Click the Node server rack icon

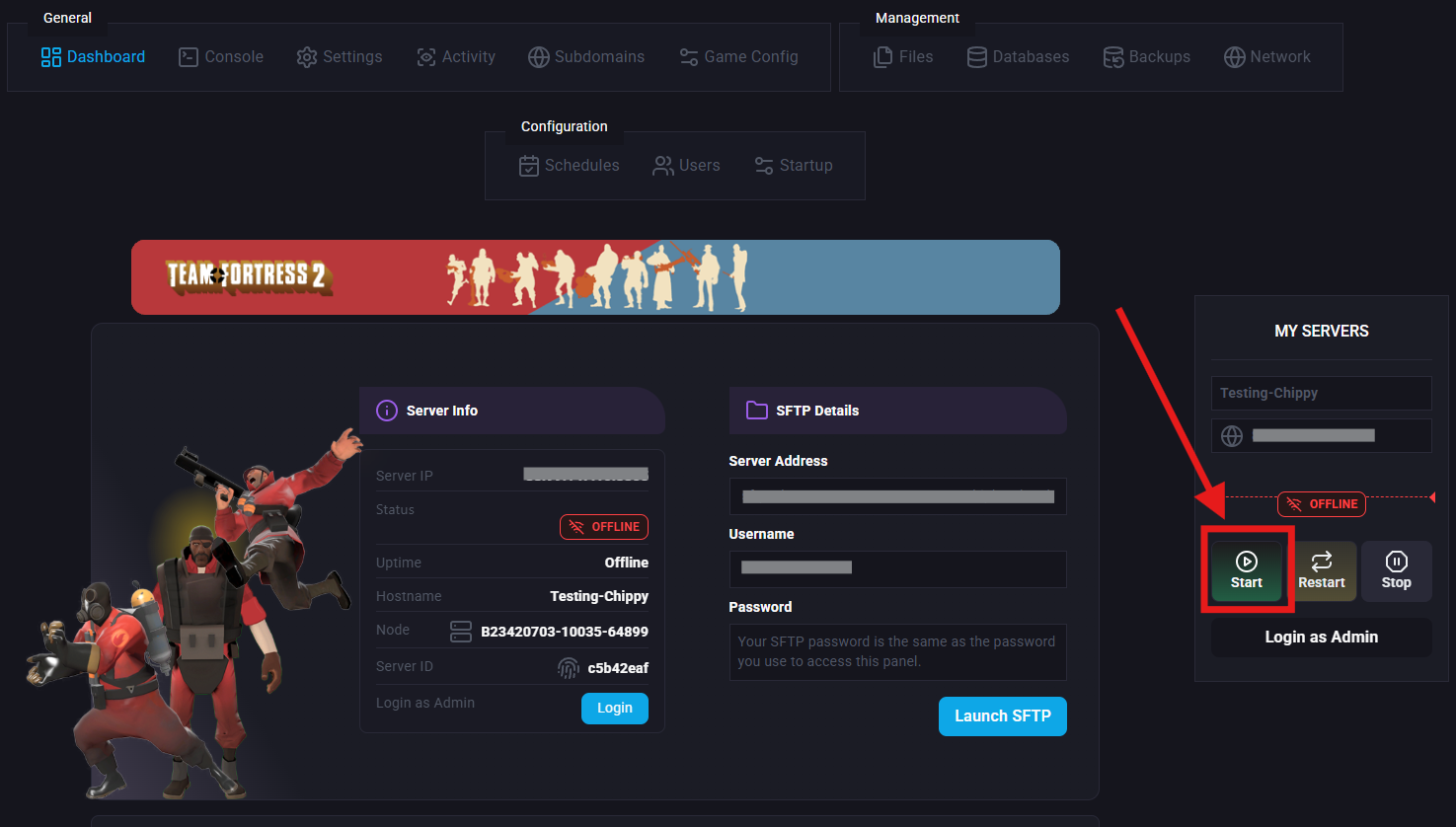(x=461, y=632)
